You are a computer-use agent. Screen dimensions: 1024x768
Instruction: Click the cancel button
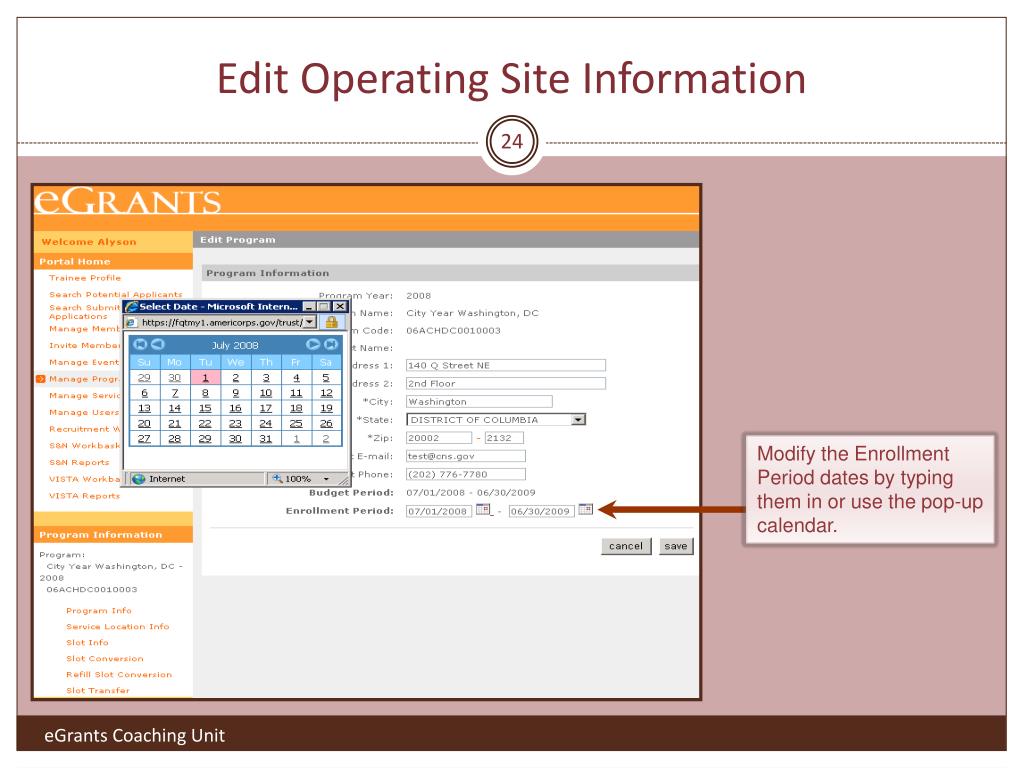click(x=626, y=546)
